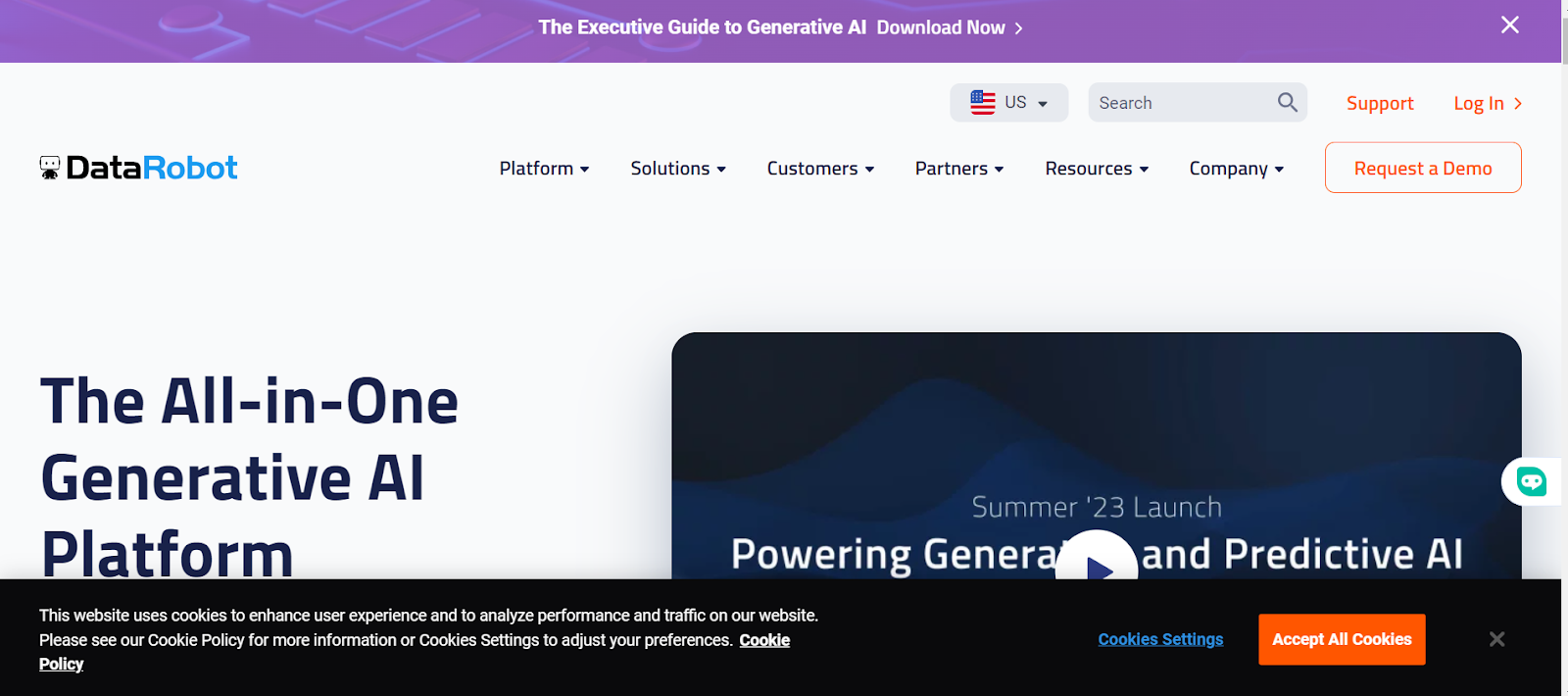Expand the Platform menu

point(545,169)
